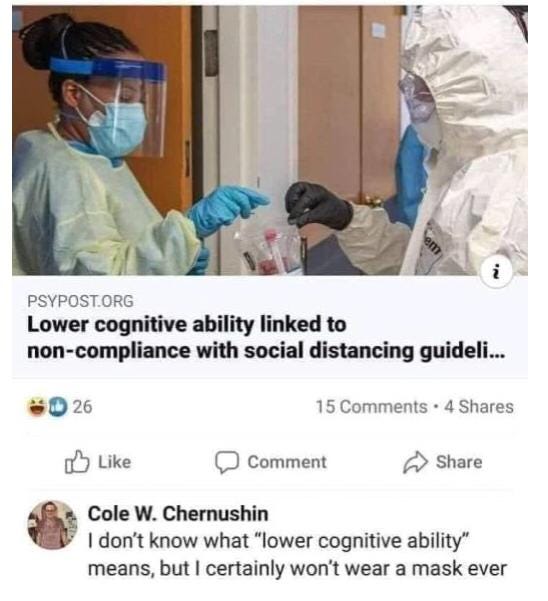Click the gray link card caption area
The width and height of the screenshot is (548, 601).
coord(270,327)
